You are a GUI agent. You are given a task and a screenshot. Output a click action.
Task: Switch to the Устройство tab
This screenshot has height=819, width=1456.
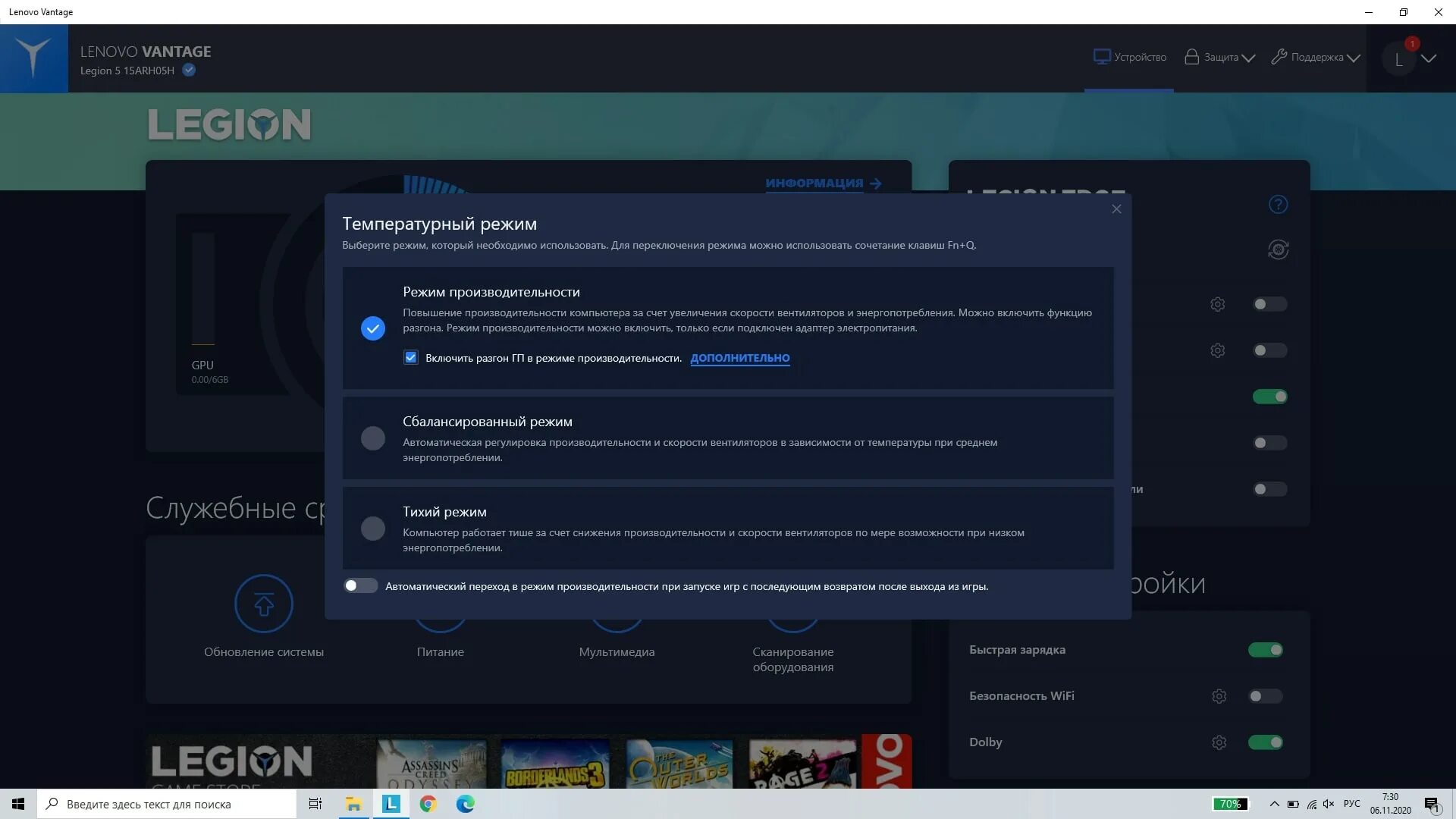pos(1129,58)
